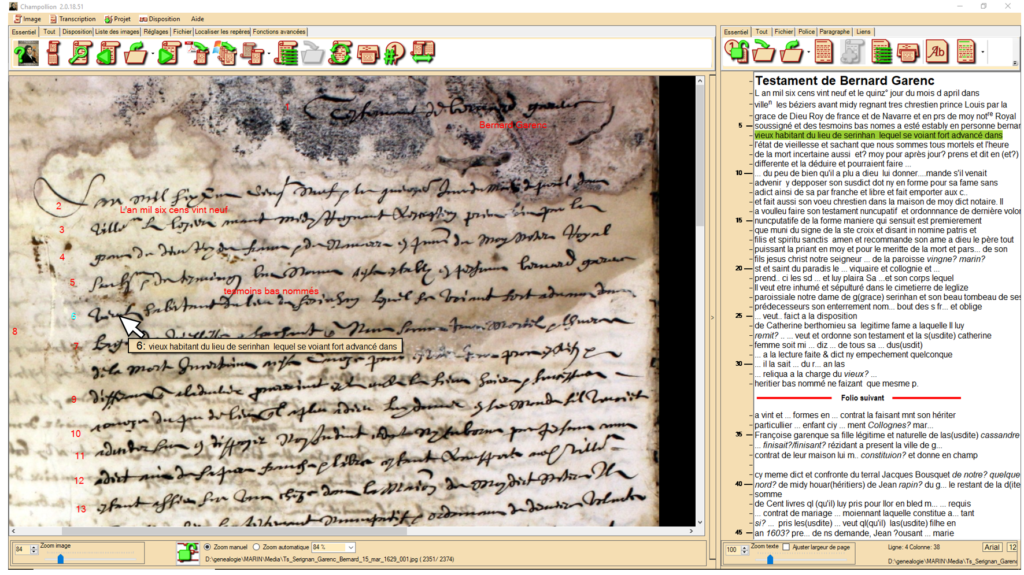The width and height of the screenshot is (1024, 575).
Task: Switch to Localiser les repères tab
Action: pos(222,31)
